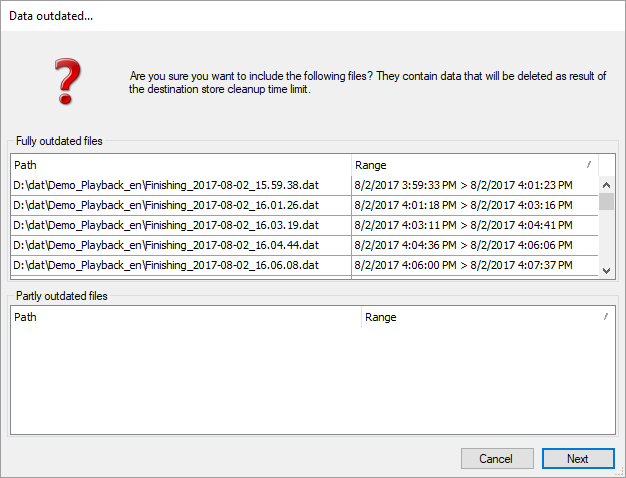Click range 8/2/2017 3:59:33 PM cell
The width and height of the screenshot is (626, 478).
coord(463,185)
